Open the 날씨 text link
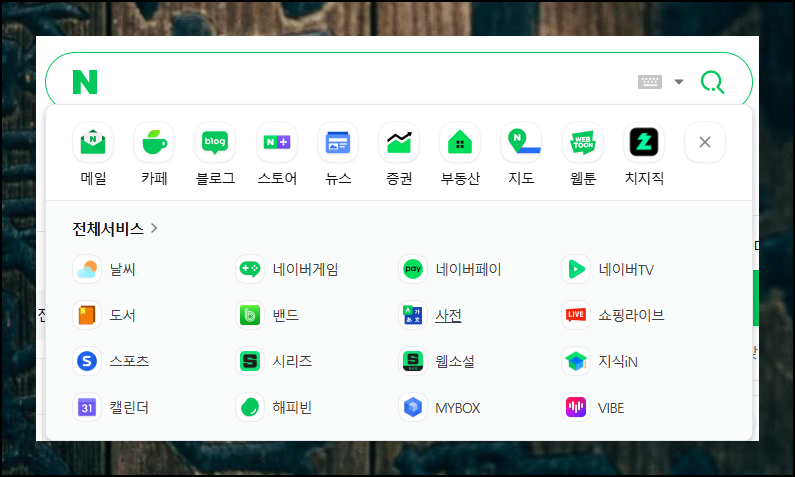 point(123,270)
